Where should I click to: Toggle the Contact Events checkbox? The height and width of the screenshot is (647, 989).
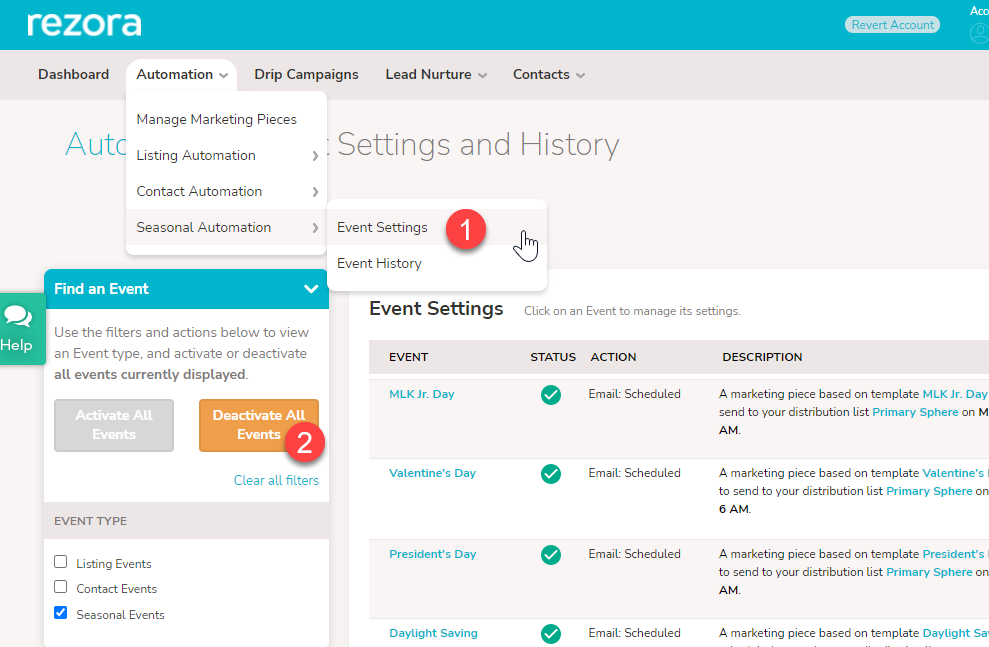[61, 587]
